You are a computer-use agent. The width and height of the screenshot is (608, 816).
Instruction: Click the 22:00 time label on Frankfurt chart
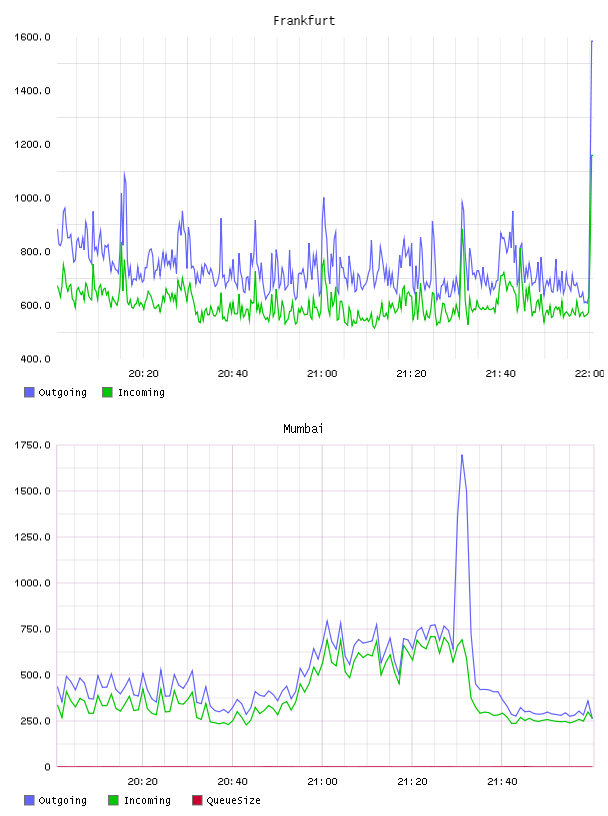click(589, 373)
